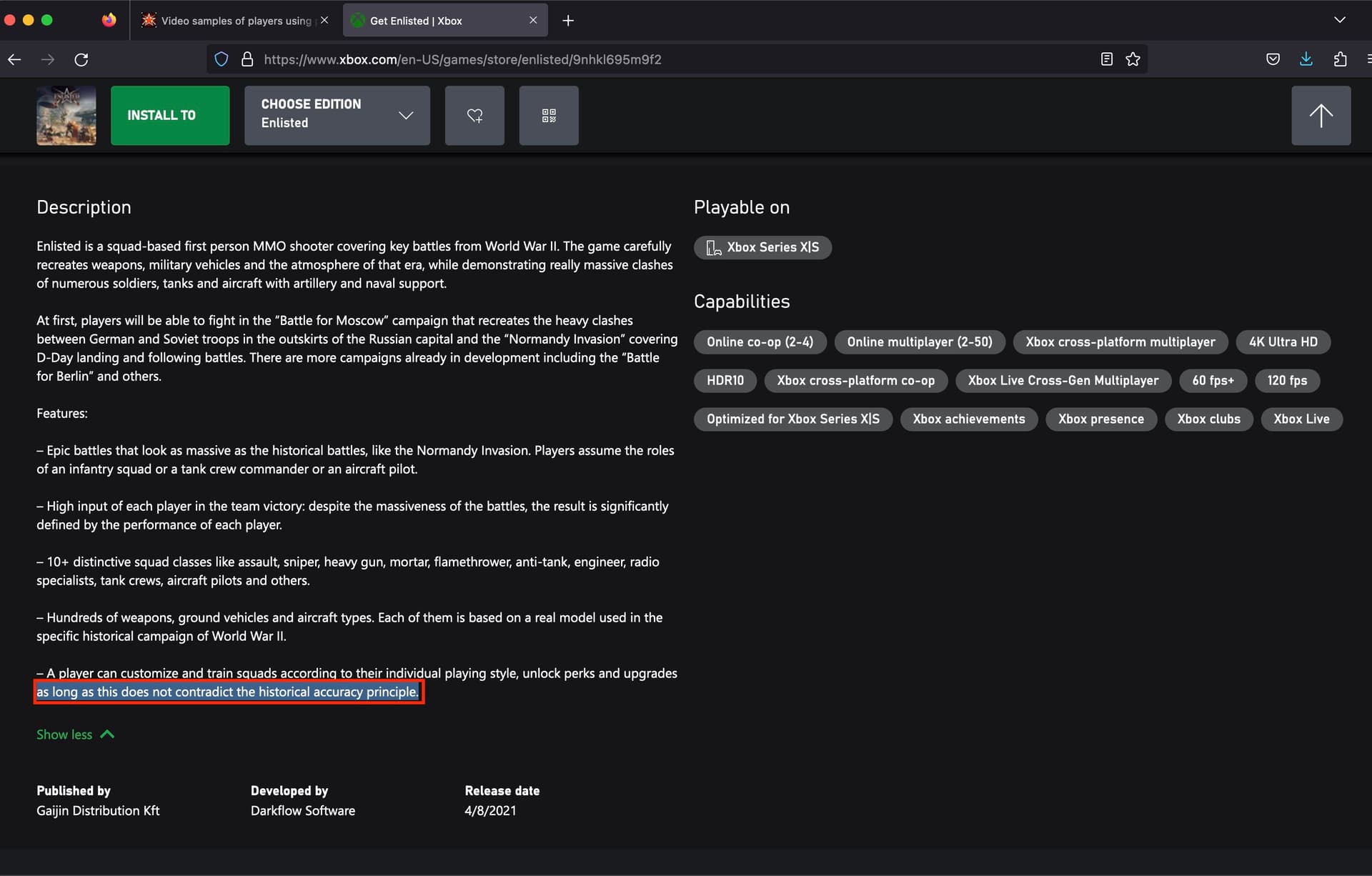Viewport: 1372px width, 876px height.
Task: Select Optimized for Xbox Series X|S chip
Action: (793, 419)
